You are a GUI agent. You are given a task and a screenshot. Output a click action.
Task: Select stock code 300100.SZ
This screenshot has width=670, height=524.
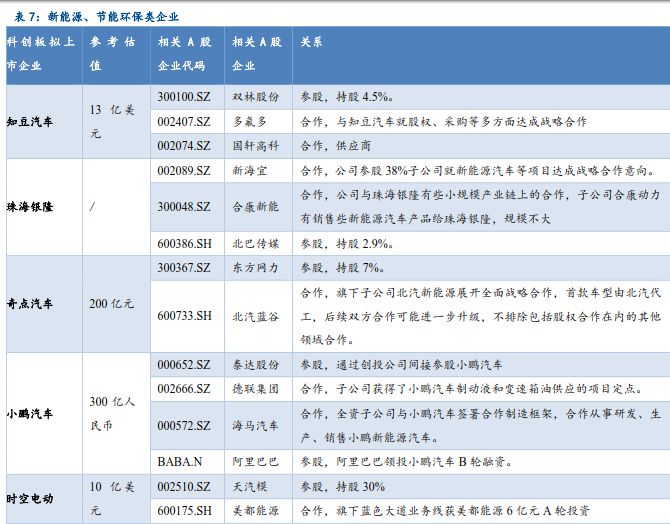(x=184, y=97)
